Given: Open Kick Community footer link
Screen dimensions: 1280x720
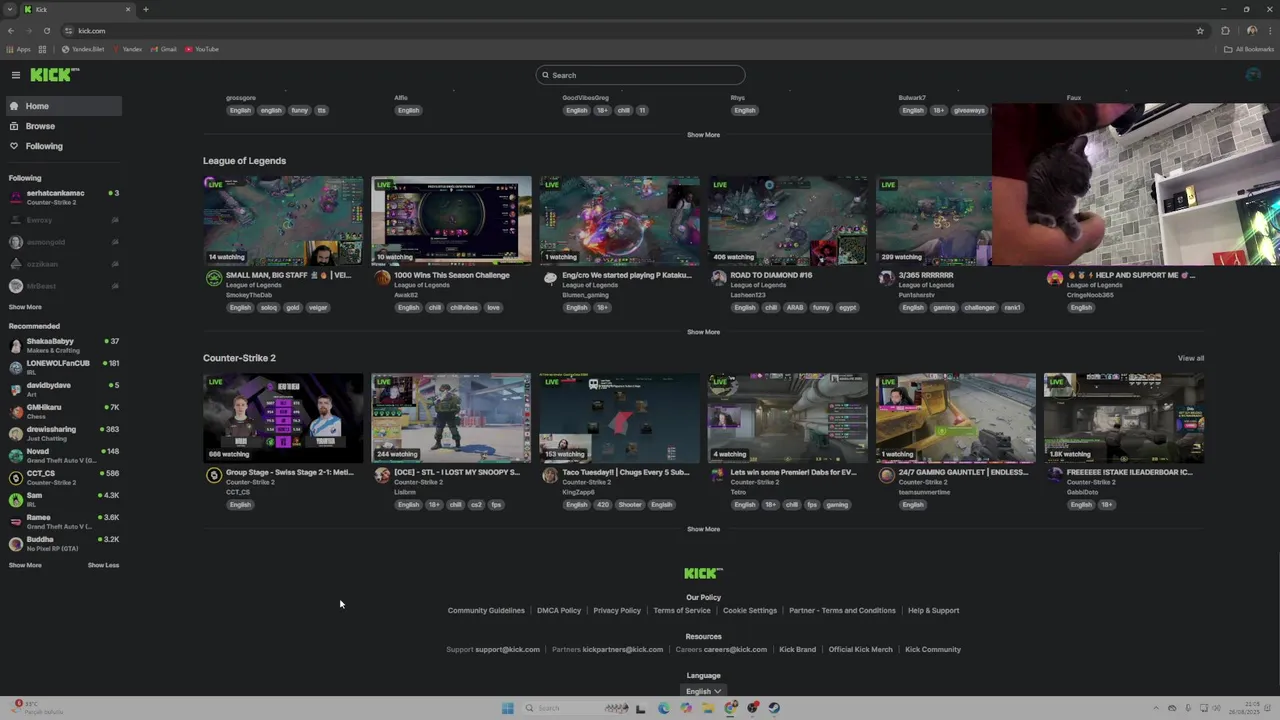Looking at the screenshot, I should 933,649.
